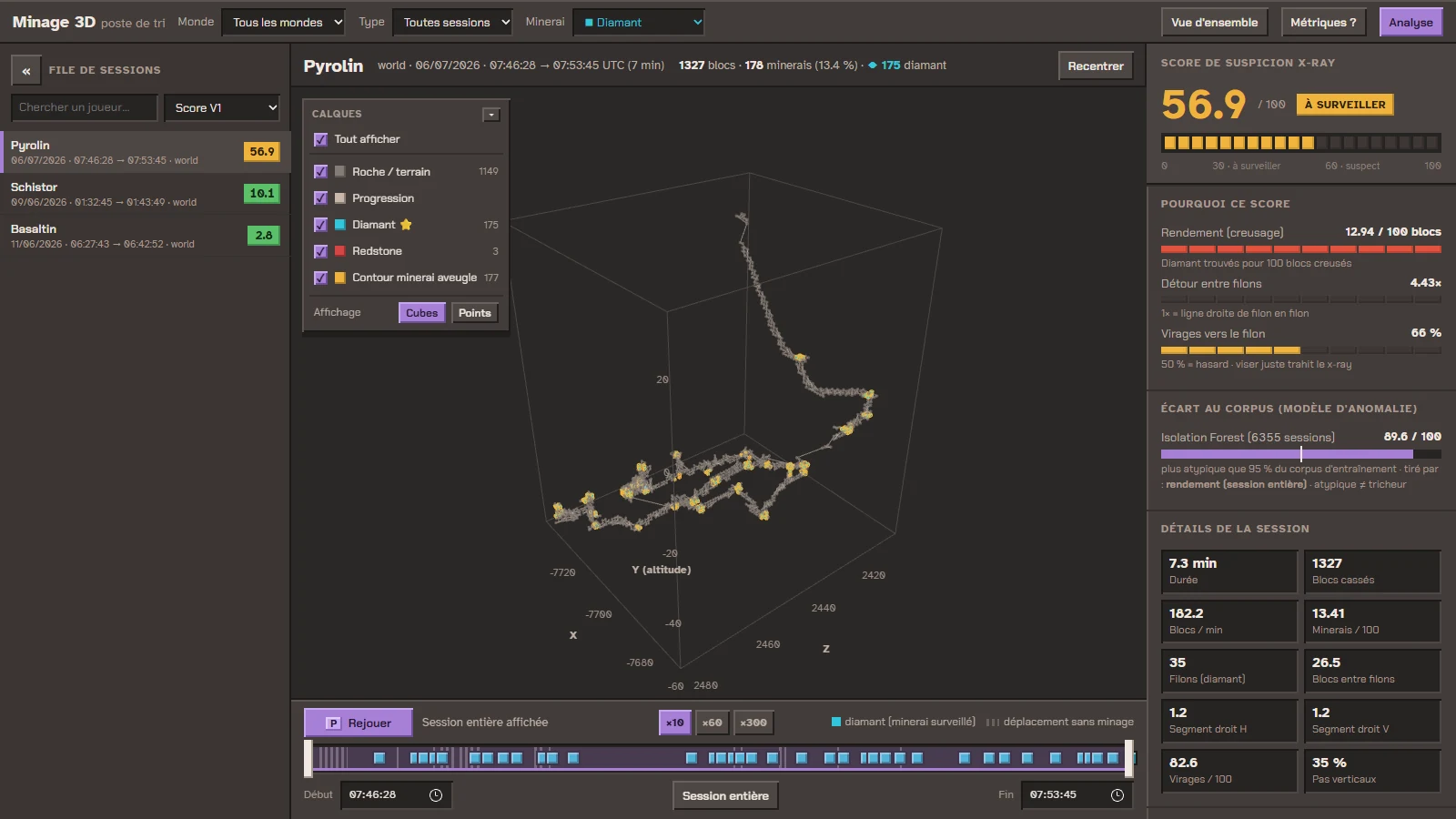Click the right timeline range handle

coord(1129,758)
